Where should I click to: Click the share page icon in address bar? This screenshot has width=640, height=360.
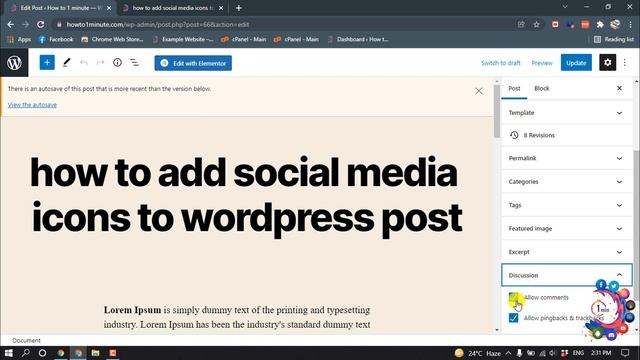pos(521,24)
